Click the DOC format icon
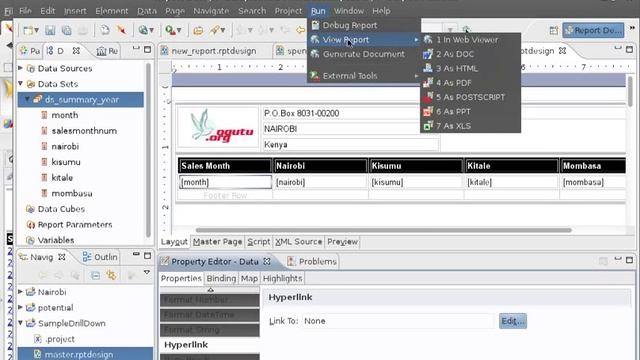This screenshot has width=640, height=360. [x=428, y=54]
